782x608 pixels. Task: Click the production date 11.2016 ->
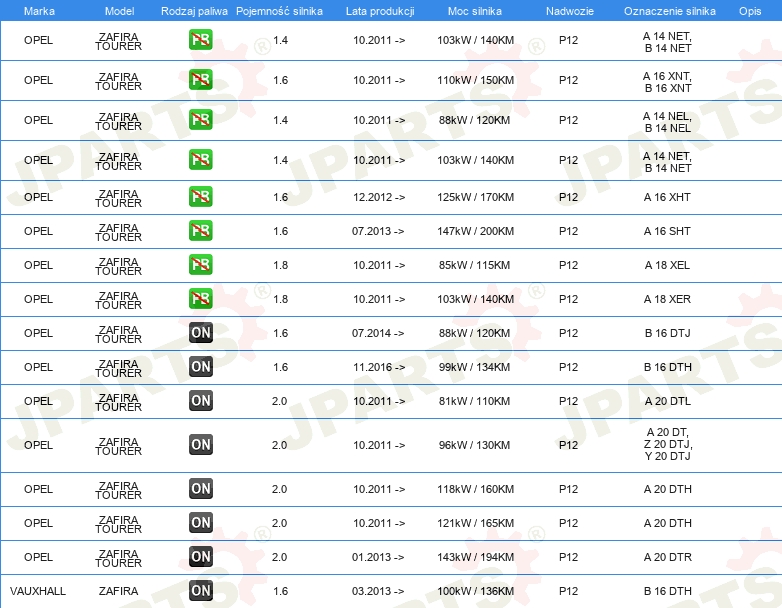coord(379,367)
